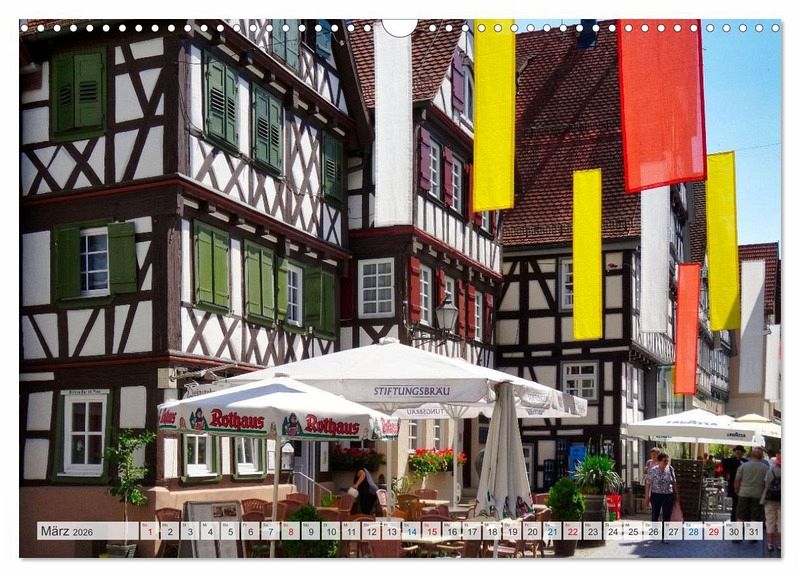Click the tall yellow banner at top center
The height and width of the screenshot is (577, 800).
493,115
